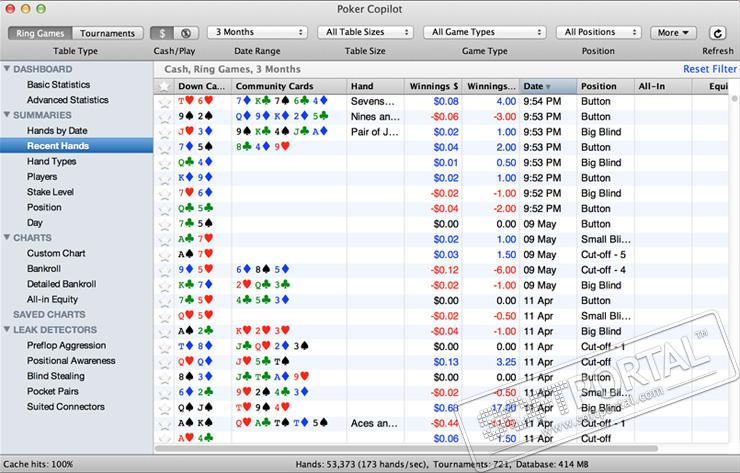Star the hand with Q♣ 4♦ down cards
This screenshot has width=740, height=473.
(164, 163)
